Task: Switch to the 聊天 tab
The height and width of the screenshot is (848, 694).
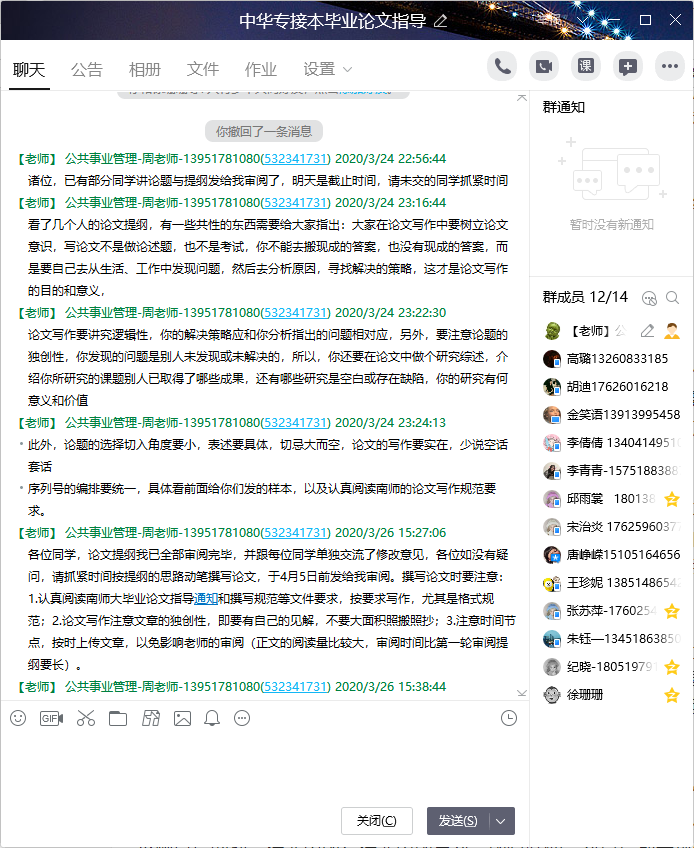Action: point(29,70)
